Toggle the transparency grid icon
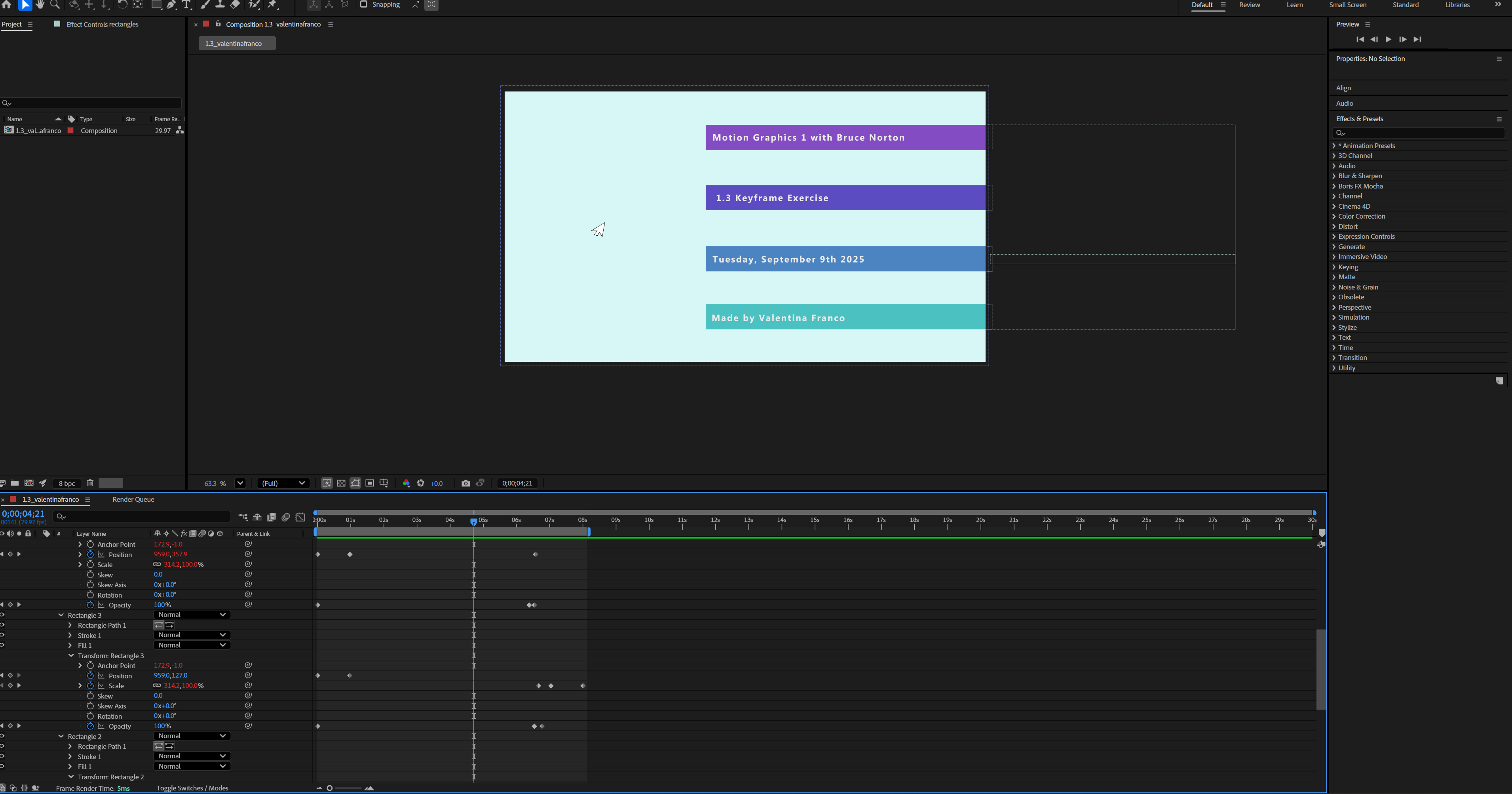 point(341,483)
